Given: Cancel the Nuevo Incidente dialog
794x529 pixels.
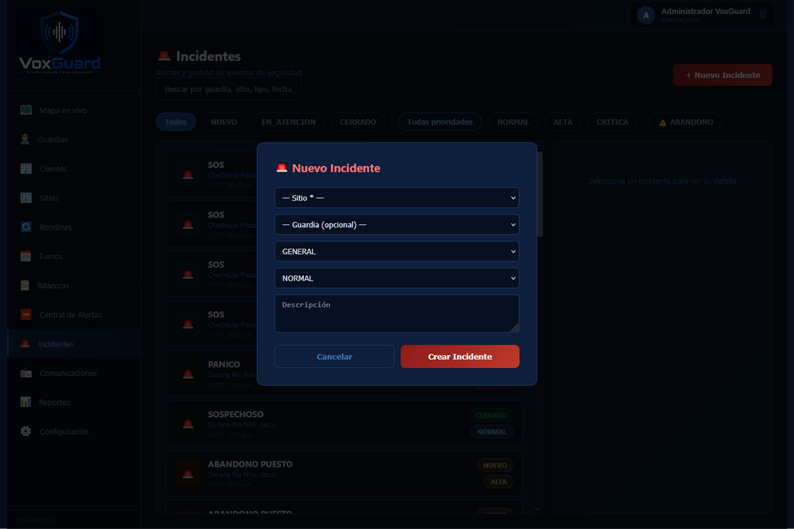Looking at the screenshot, I should click(x=334, y=356).
